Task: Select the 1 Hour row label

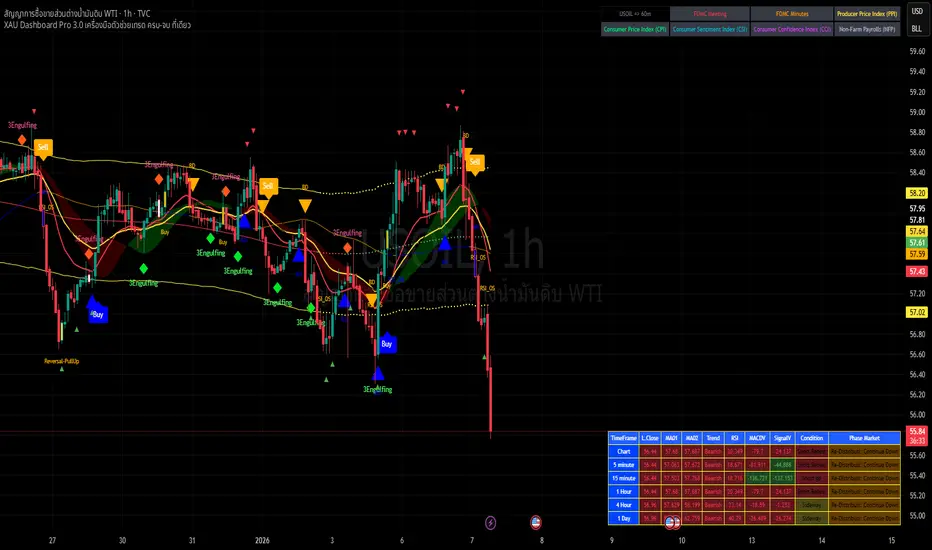Action: [624, 492]
